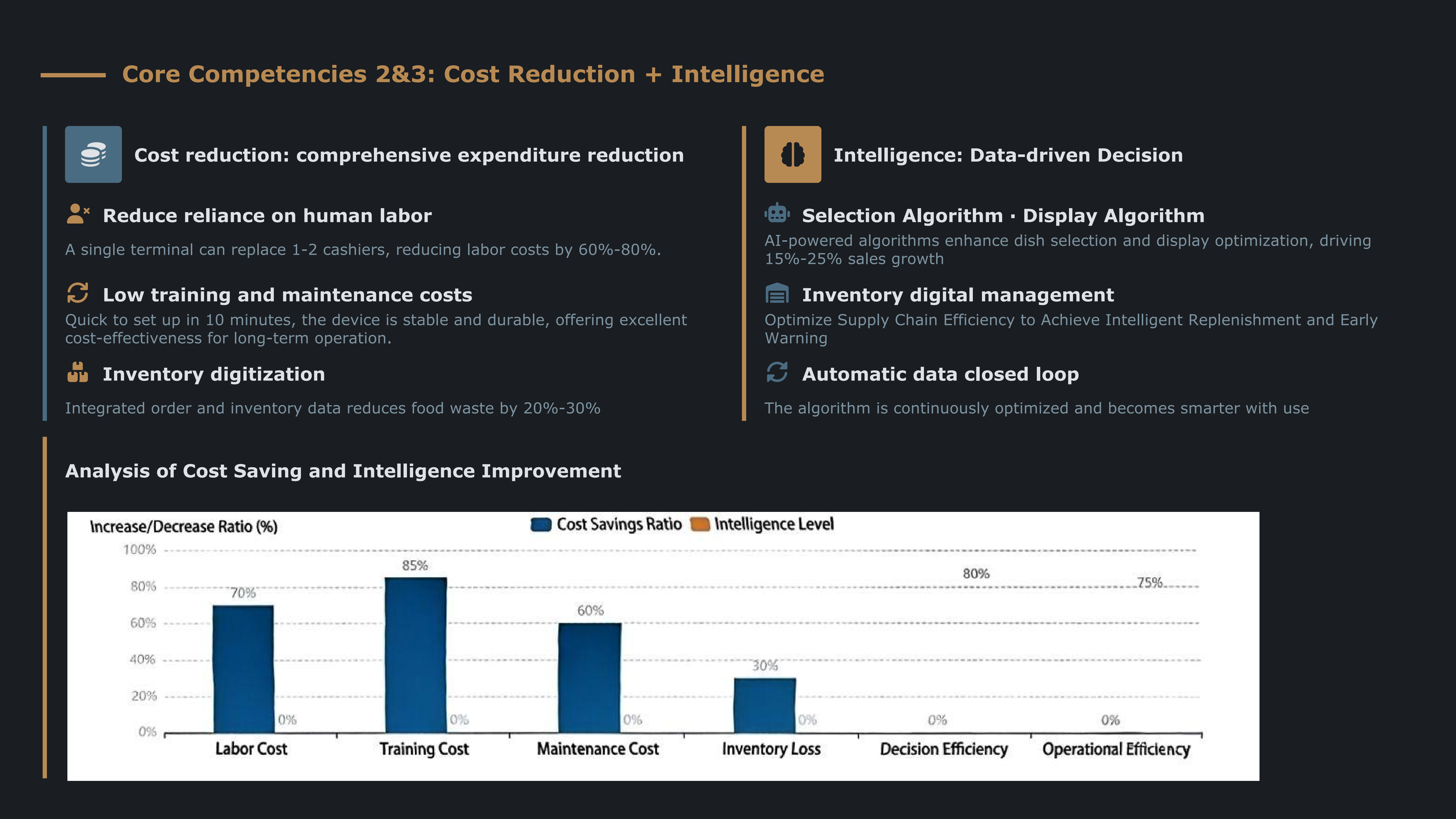Screen dimensions: 1456x819
Task: Click the brain intelligence icon
Action: click(793, 154)
